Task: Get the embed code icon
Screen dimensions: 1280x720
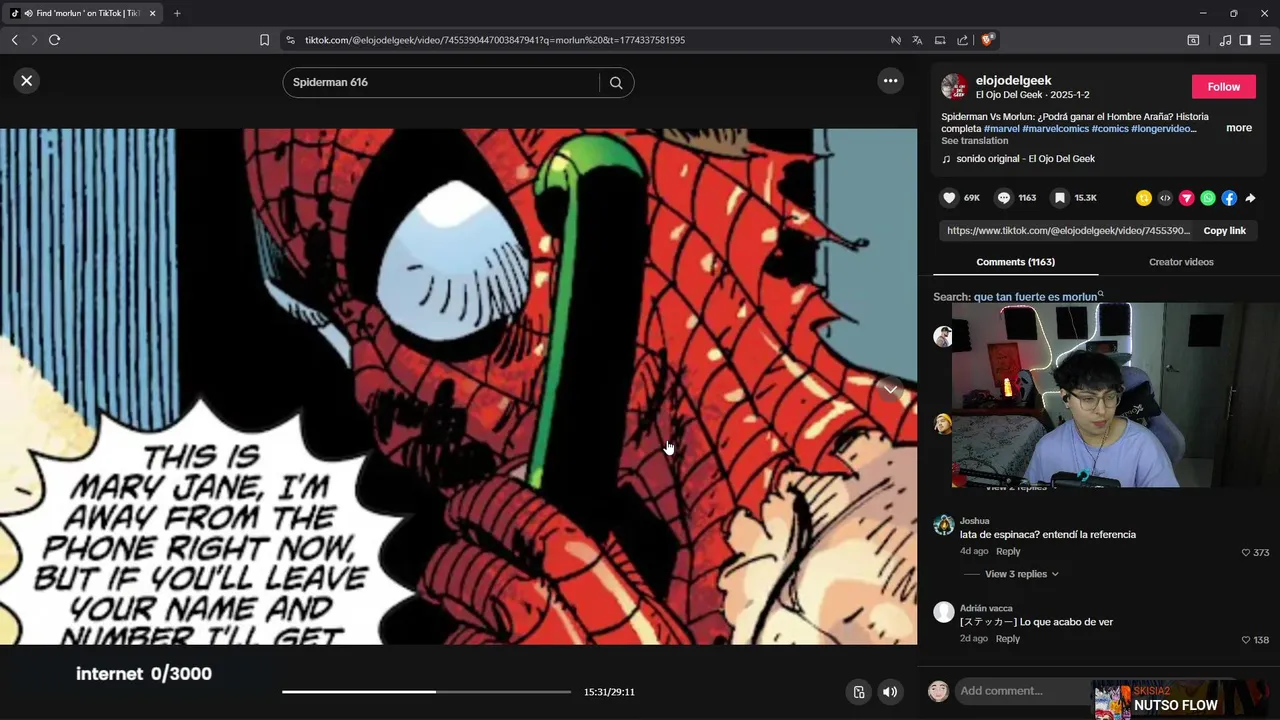Action: point(1165,198)
